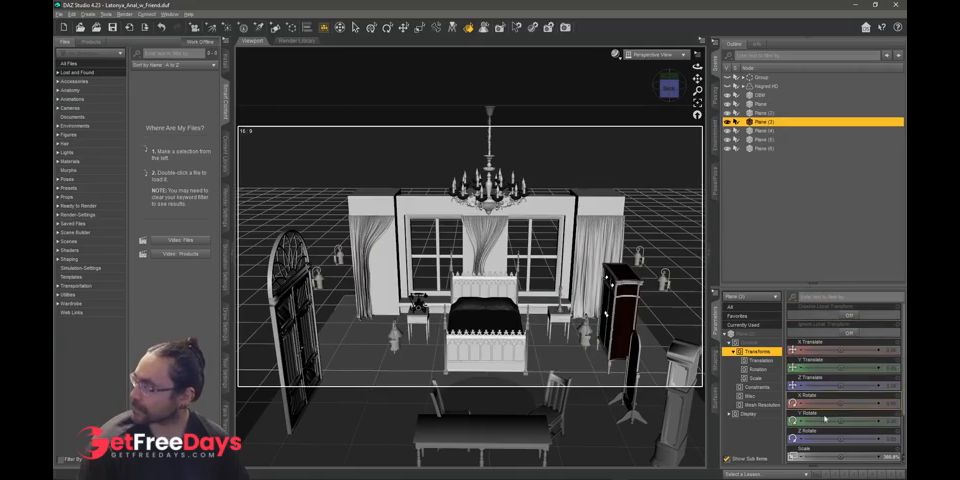Select the Scale tool in the toolbar
The height and width of the screenshot is (480, 960).
(419, 28)
